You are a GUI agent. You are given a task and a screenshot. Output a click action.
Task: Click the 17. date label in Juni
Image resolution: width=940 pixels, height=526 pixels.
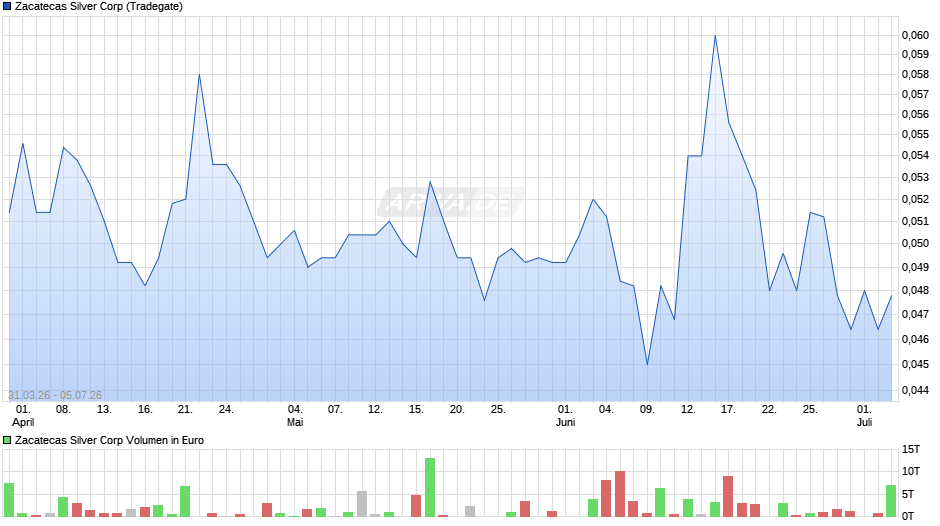click(728, 410)
